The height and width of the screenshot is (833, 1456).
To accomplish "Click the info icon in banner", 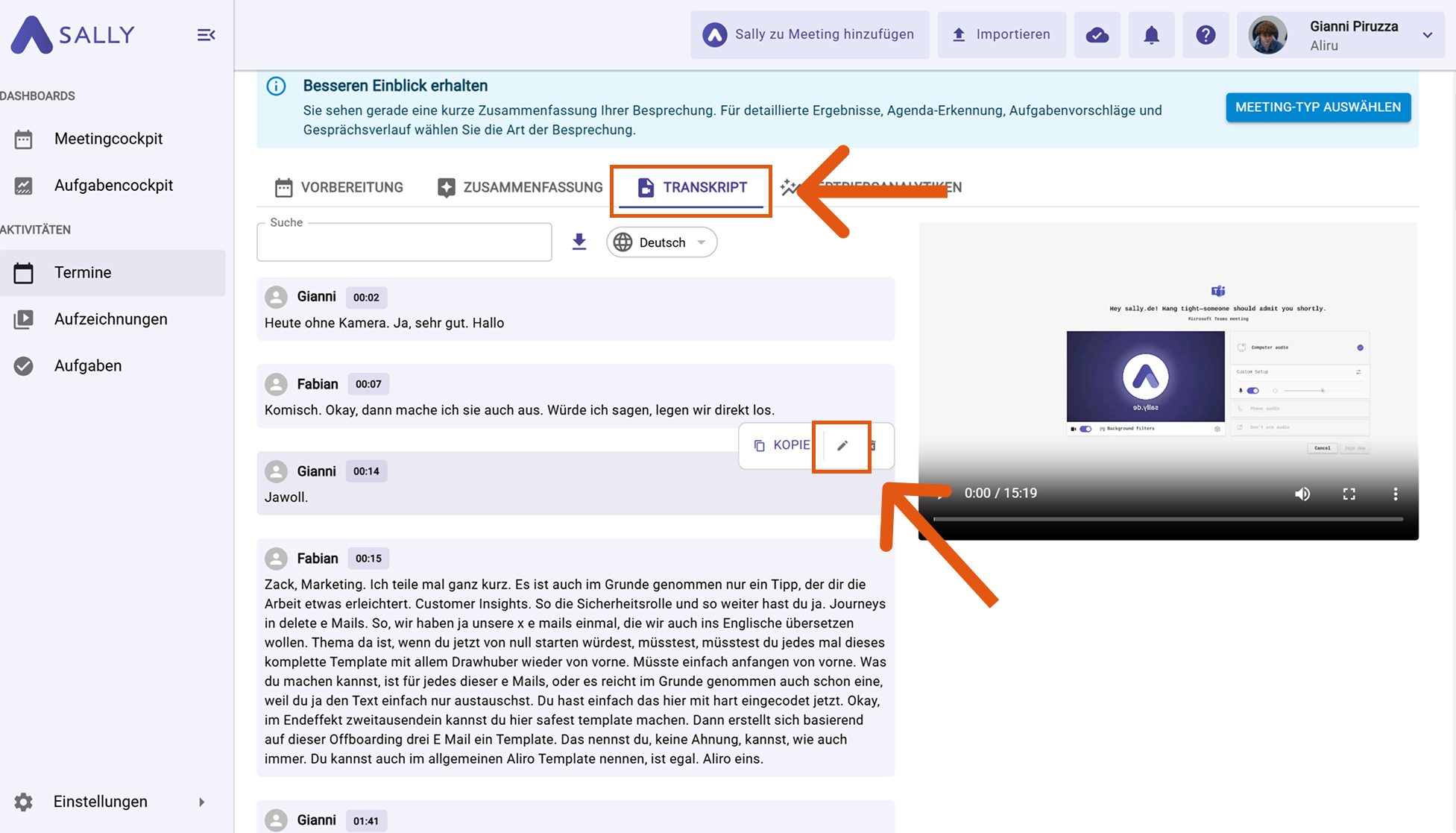I will 276,86.
